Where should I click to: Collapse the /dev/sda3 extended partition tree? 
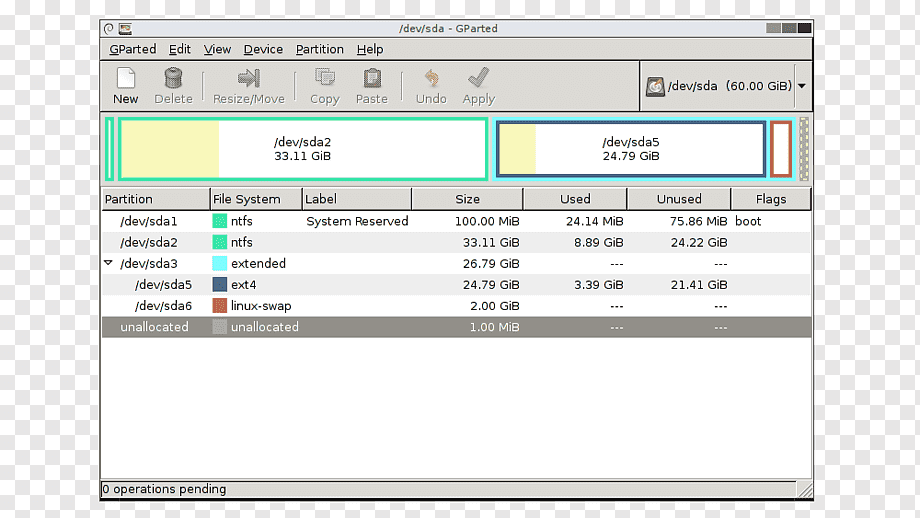[x=109, y=263]
